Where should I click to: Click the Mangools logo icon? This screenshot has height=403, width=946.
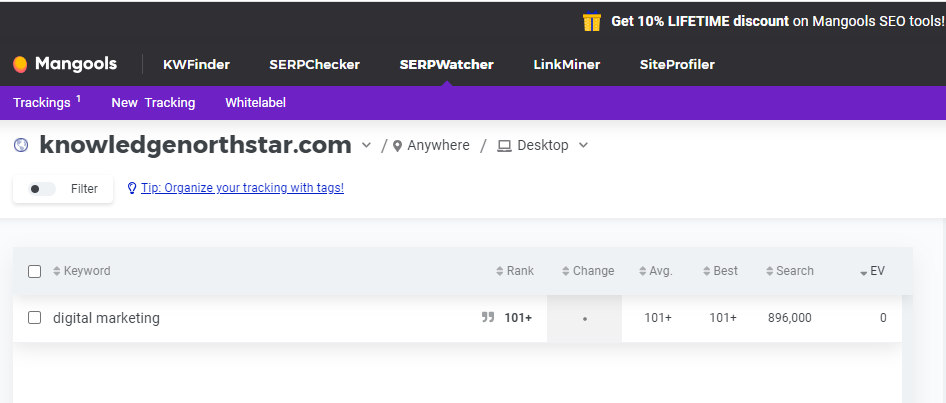[x=20, y=64]
